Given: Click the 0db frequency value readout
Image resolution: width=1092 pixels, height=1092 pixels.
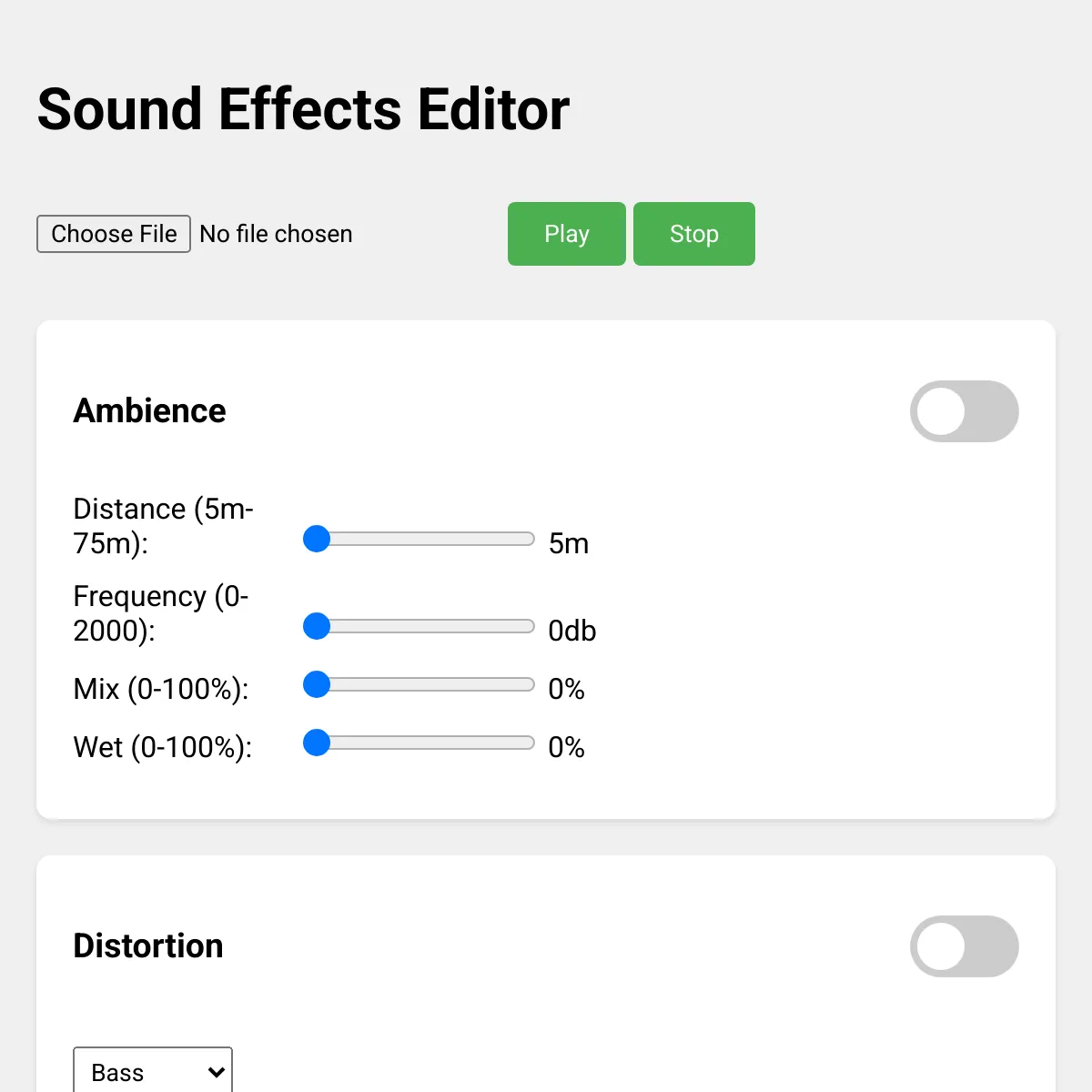Looking at the screenshot, I should (571, 631).
